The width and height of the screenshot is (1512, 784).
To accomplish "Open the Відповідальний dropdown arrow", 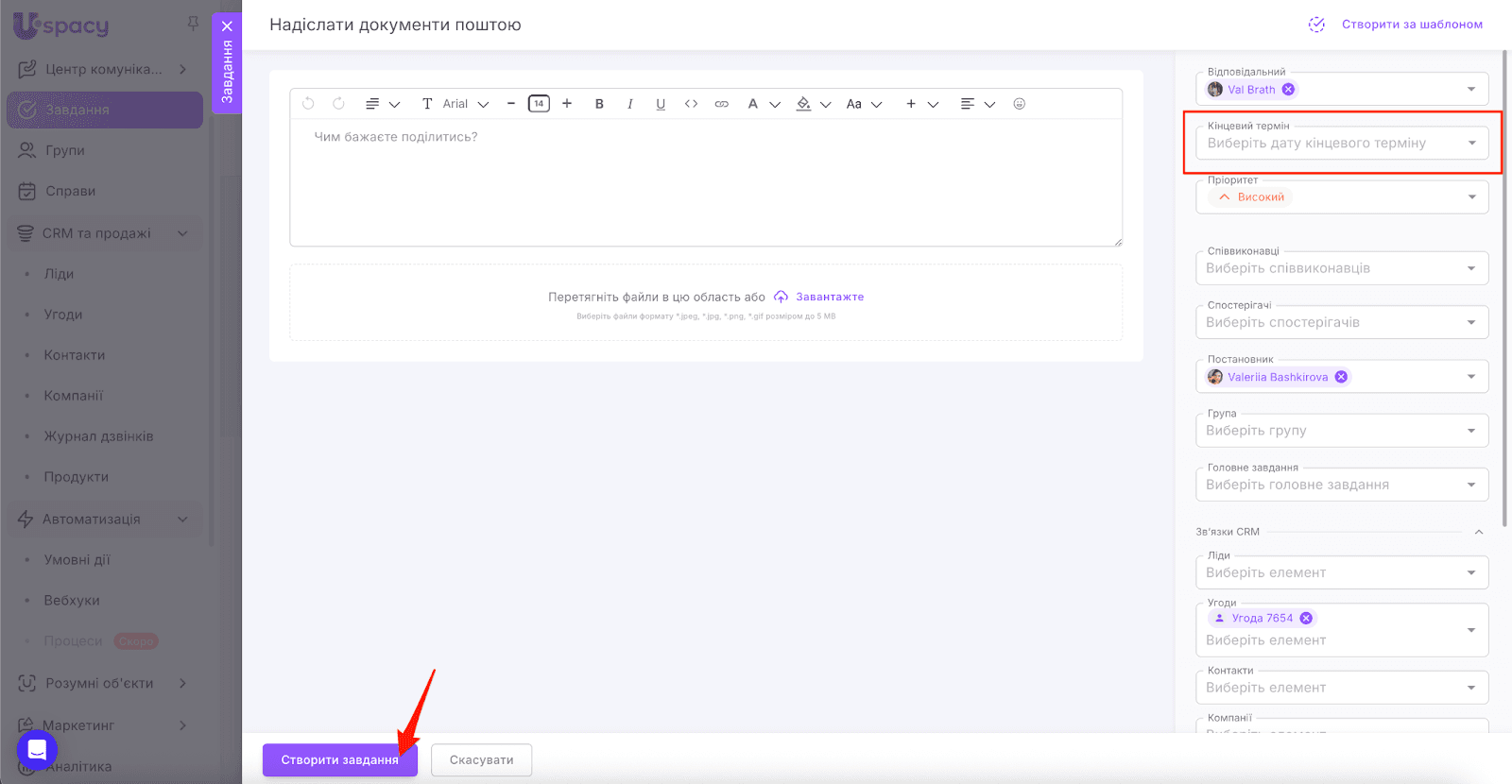I will pyautogui.click(x=1471, y=89).
